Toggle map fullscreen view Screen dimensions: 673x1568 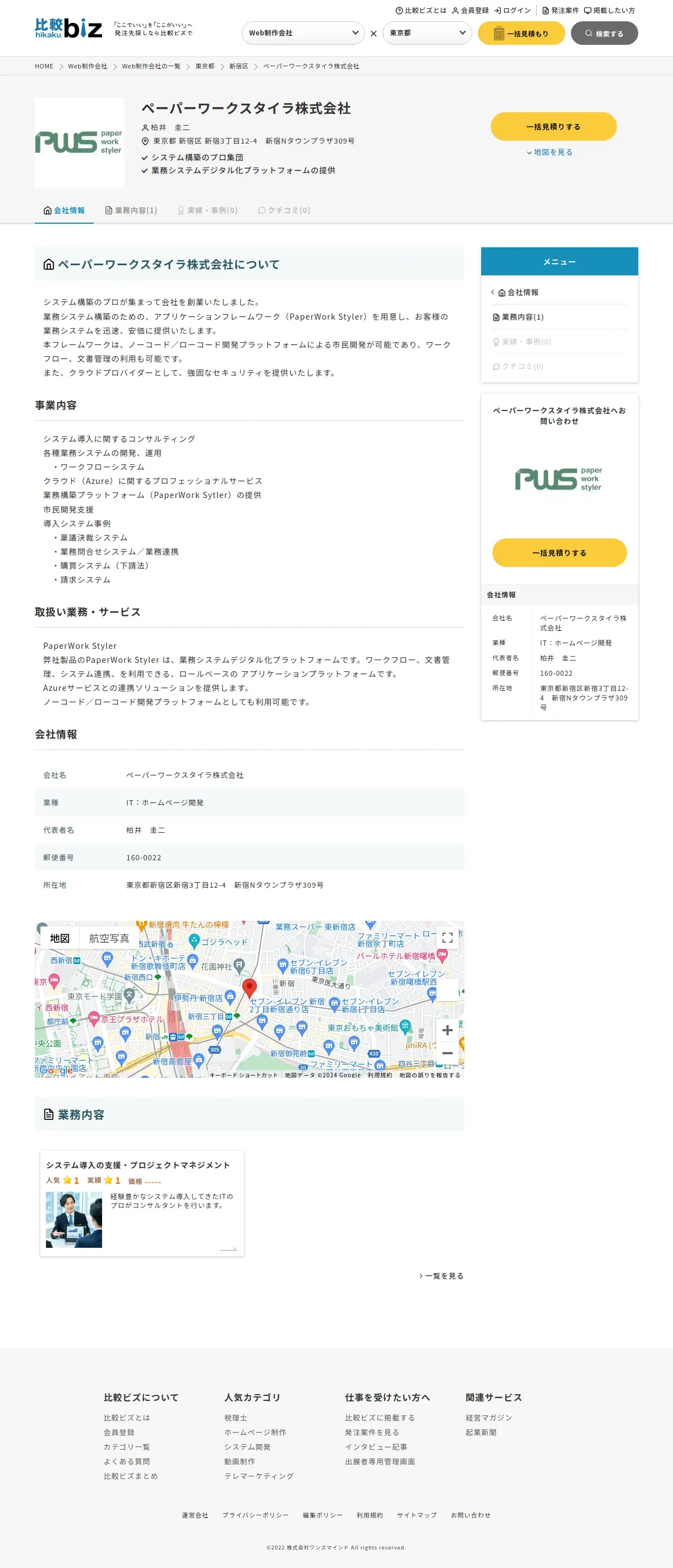point(447,938)
